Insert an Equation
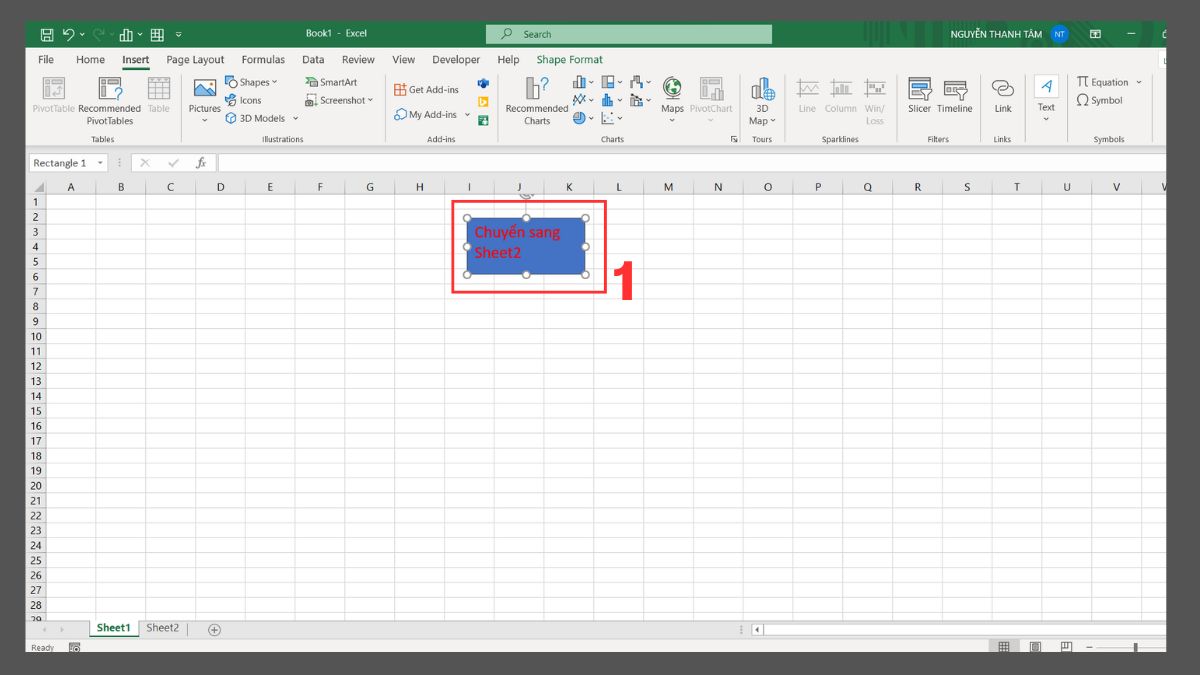Image resolution: width=1200 pixels, height=675 pixels. point(1102,81)
